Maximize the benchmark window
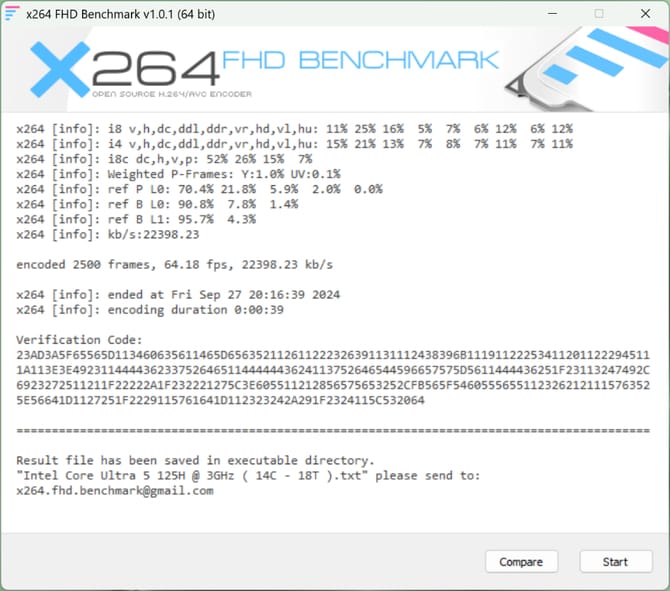Image resolution: width=670 pixels, height=591 pixels. [x=599, y=14]
